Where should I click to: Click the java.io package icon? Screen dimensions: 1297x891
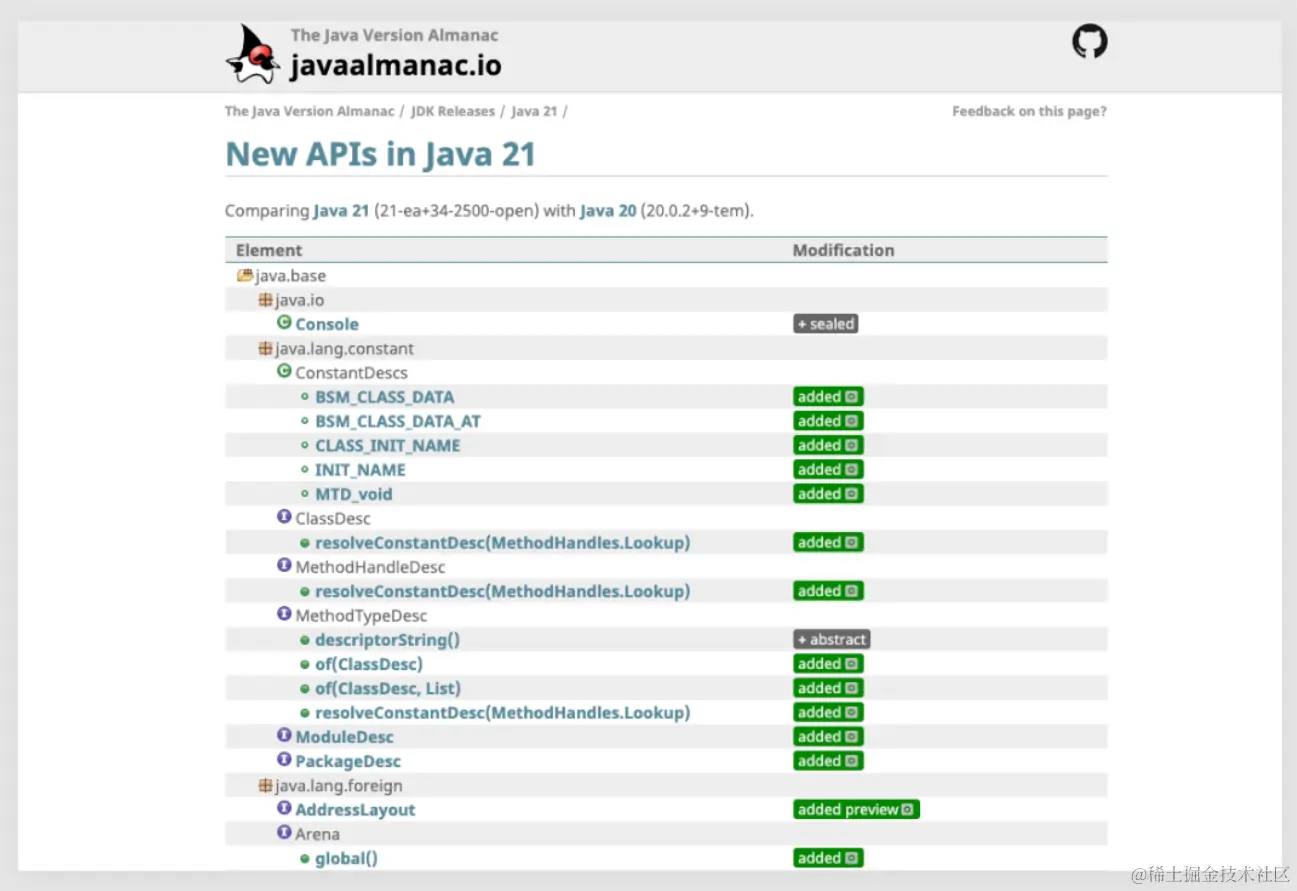265,299
